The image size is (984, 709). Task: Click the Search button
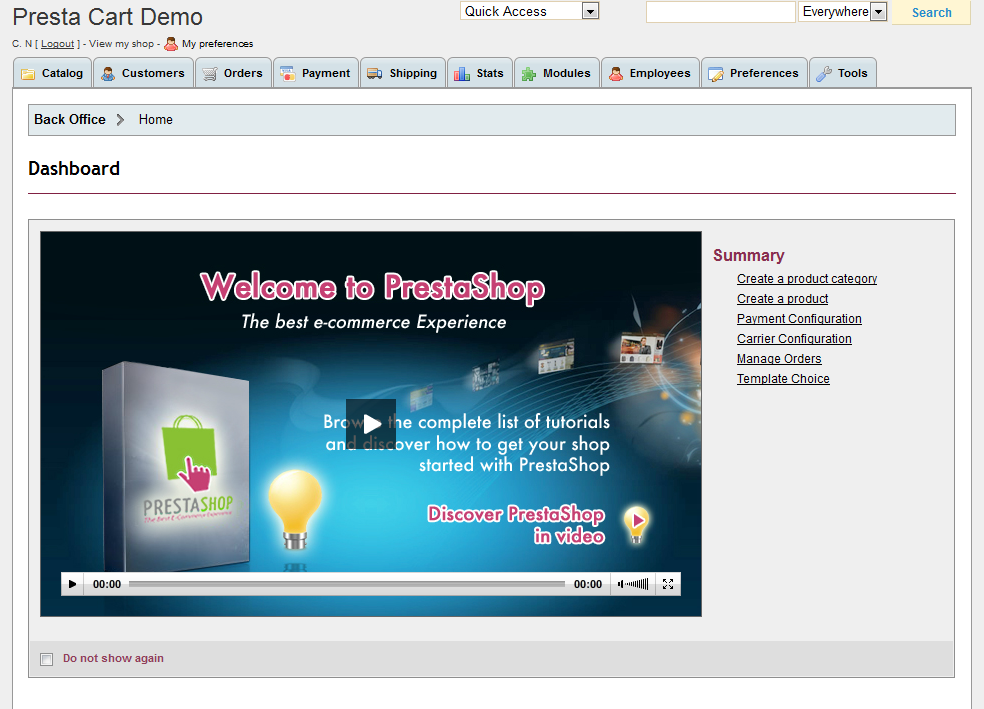point(931,13)
